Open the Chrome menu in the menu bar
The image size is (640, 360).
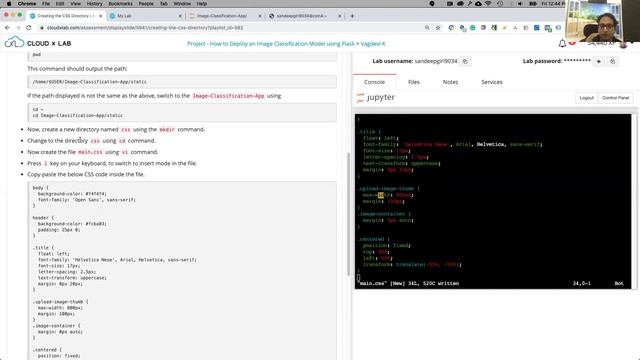point(27,4)
